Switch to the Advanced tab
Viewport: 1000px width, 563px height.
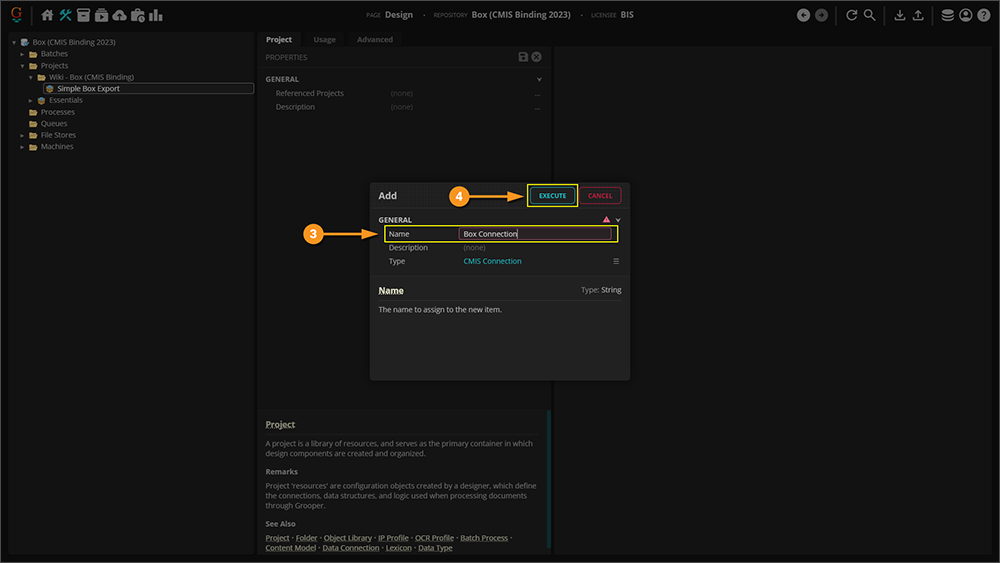coord(375,40)
